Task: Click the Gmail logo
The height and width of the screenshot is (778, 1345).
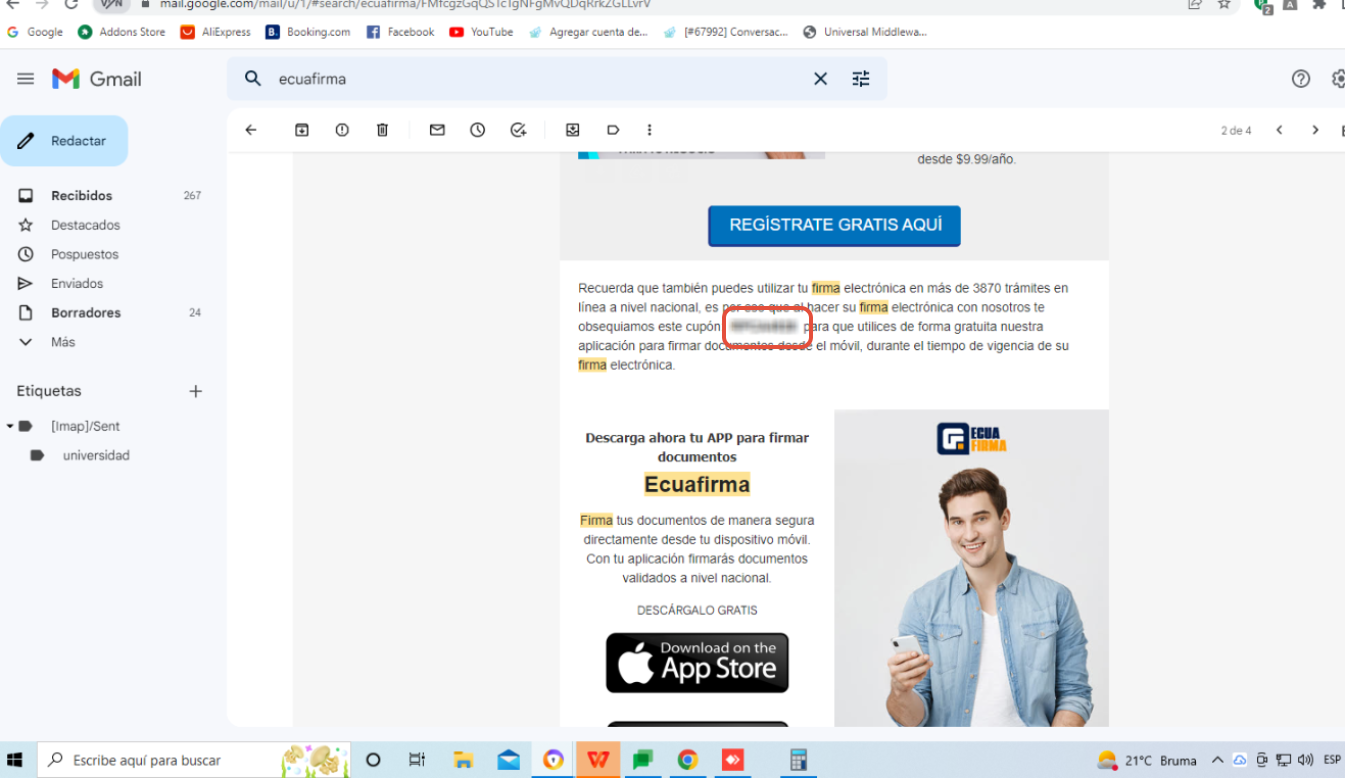Action: point(97,79)
